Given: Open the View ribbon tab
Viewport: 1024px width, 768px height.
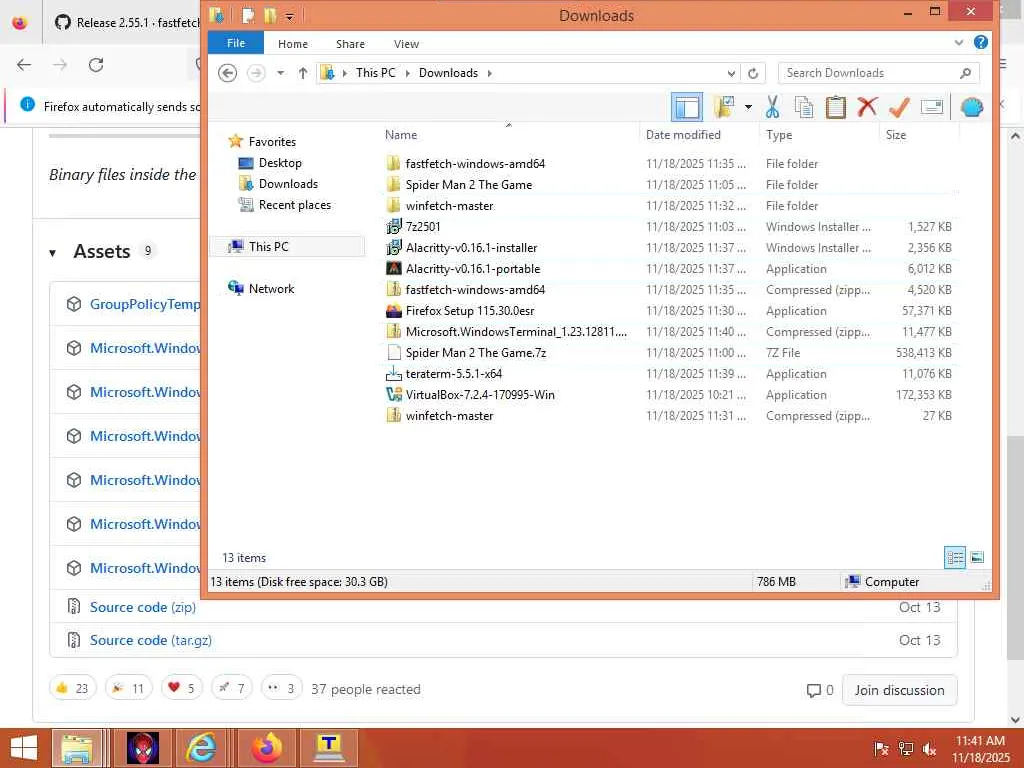Looking at the screenshot, I should 406,44.
